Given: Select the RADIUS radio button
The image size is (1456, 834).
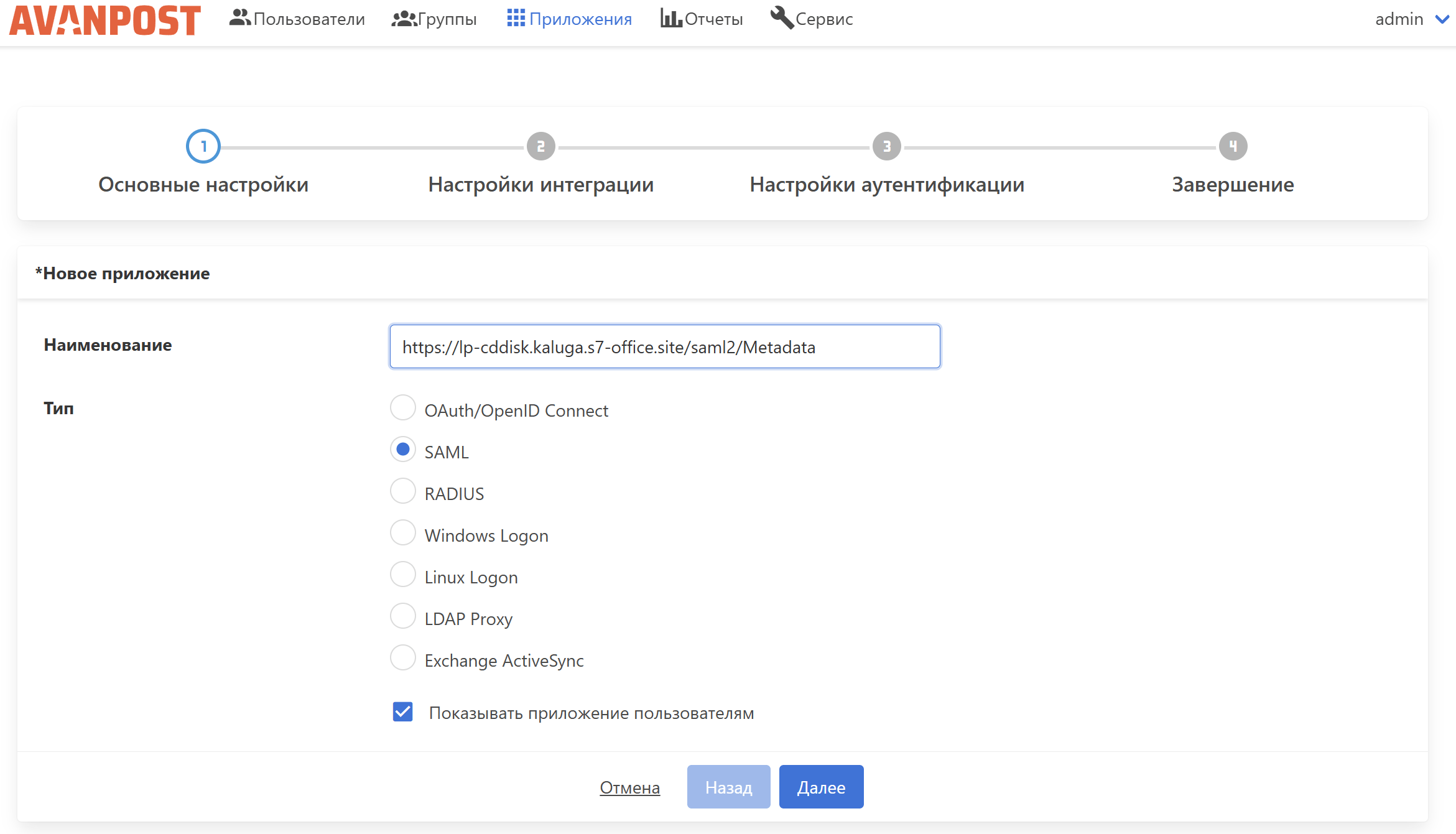Looking at the screenshot, I should [x=403, y=491].
